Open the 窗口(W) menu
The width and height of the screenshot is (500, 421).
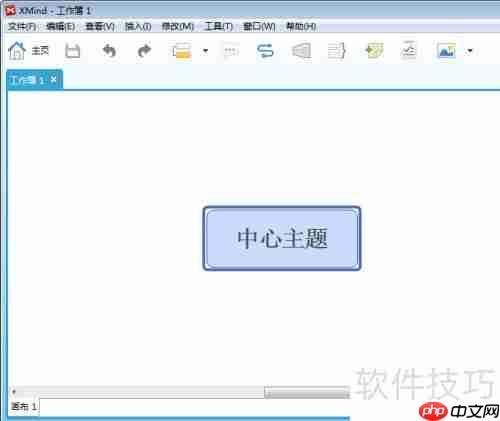[259, 26]
